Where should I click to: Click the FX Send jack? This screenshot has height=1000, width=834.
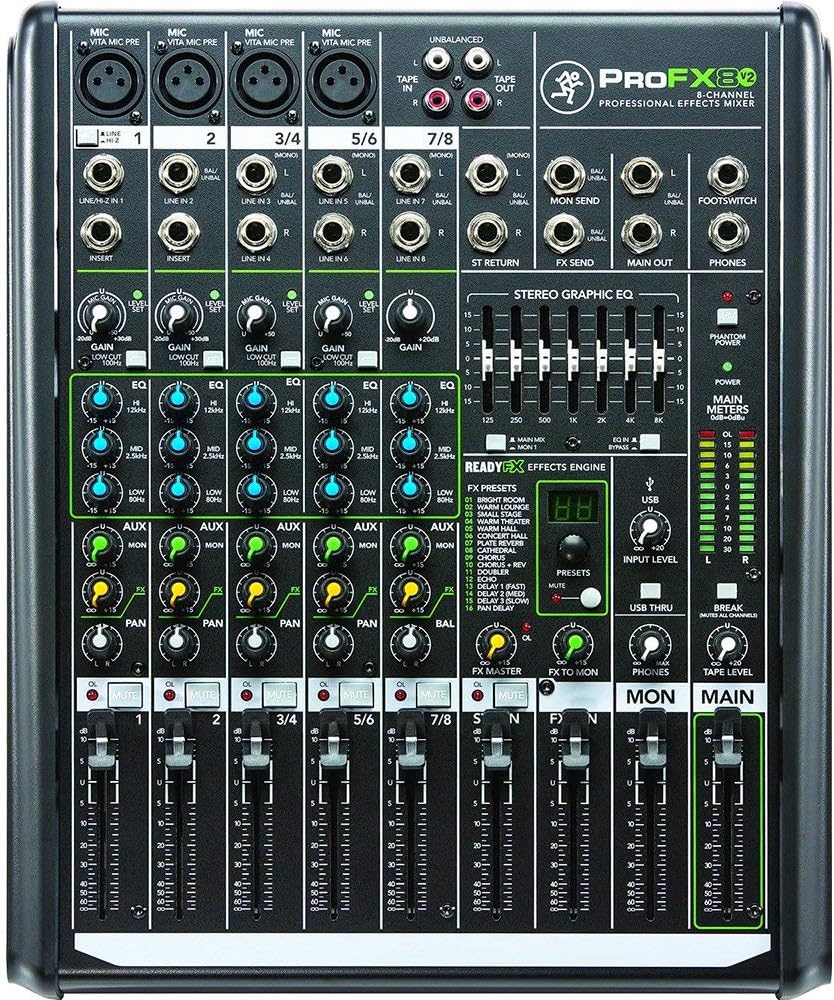564,233
